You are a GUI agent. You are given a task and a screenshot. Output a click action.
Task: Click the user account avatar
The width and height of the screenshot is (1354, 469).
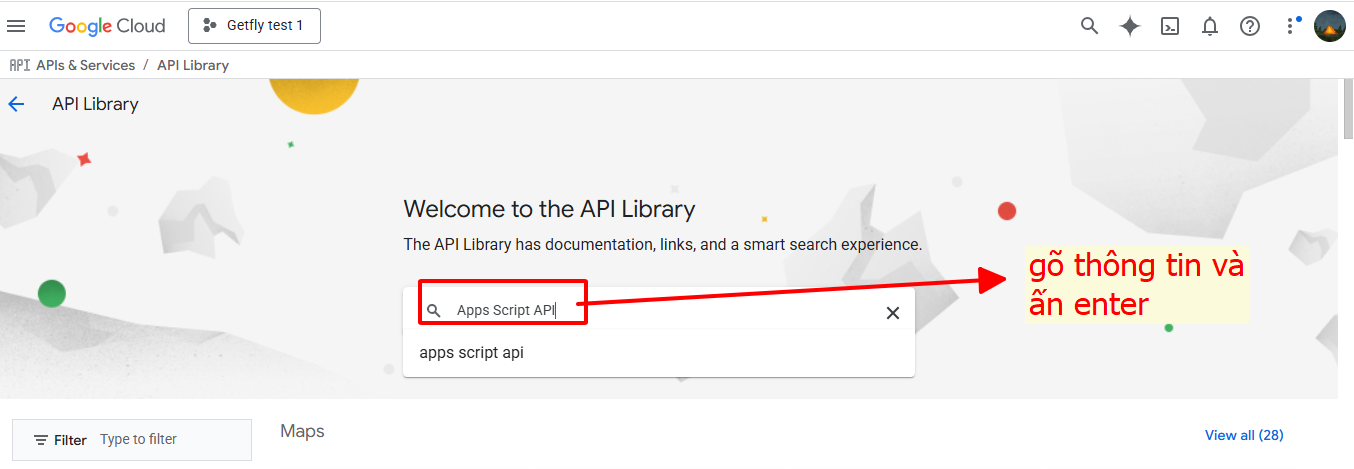[x=1330, y=26]
